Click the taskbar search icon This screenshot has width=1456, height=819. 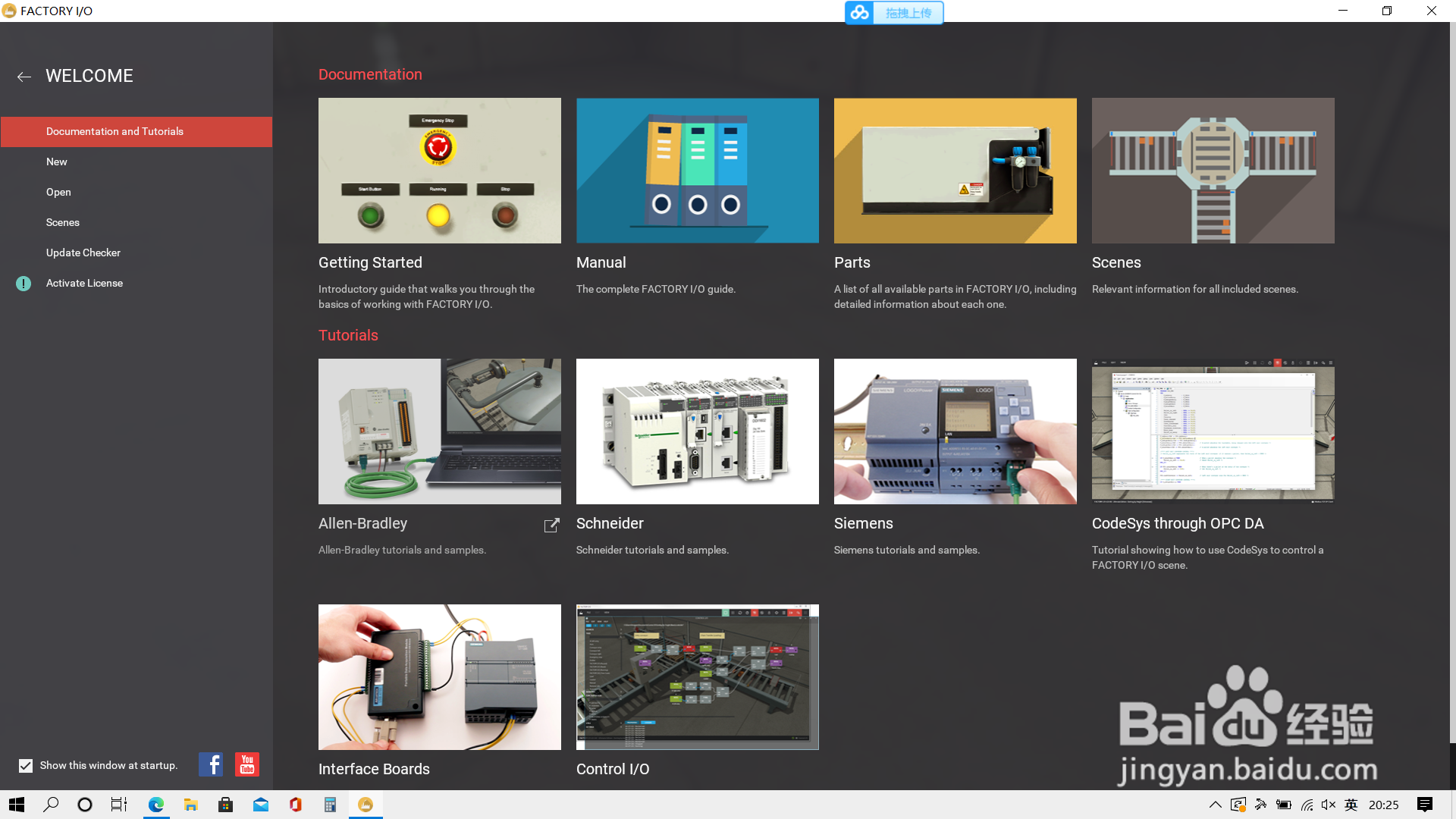point(51,805)
